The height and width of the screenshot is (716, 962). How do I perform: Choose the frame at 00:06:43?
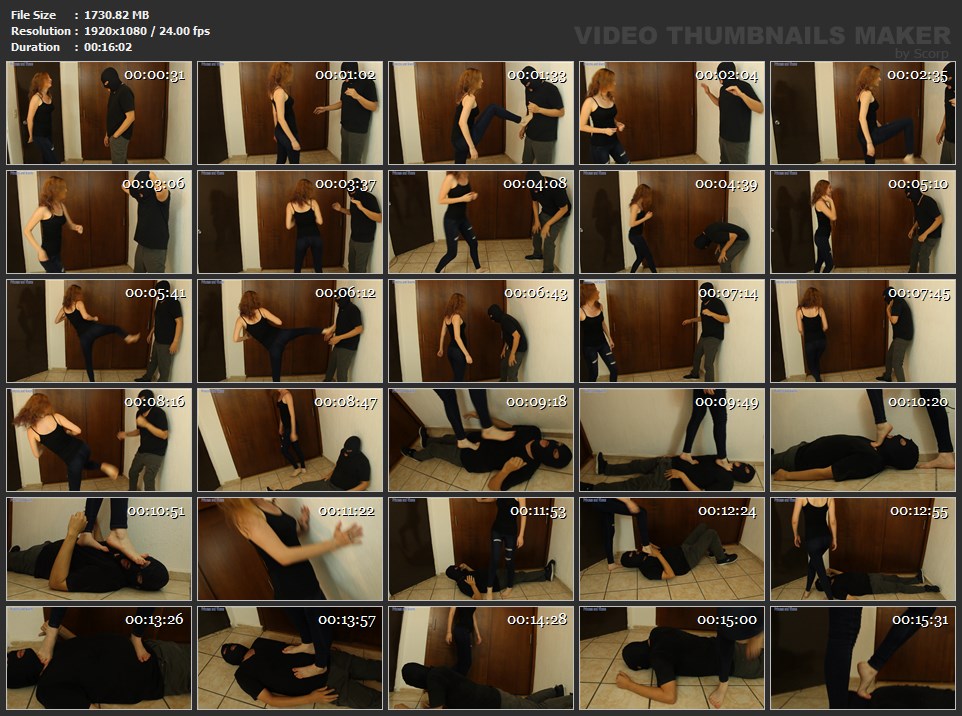coord(481,331)
